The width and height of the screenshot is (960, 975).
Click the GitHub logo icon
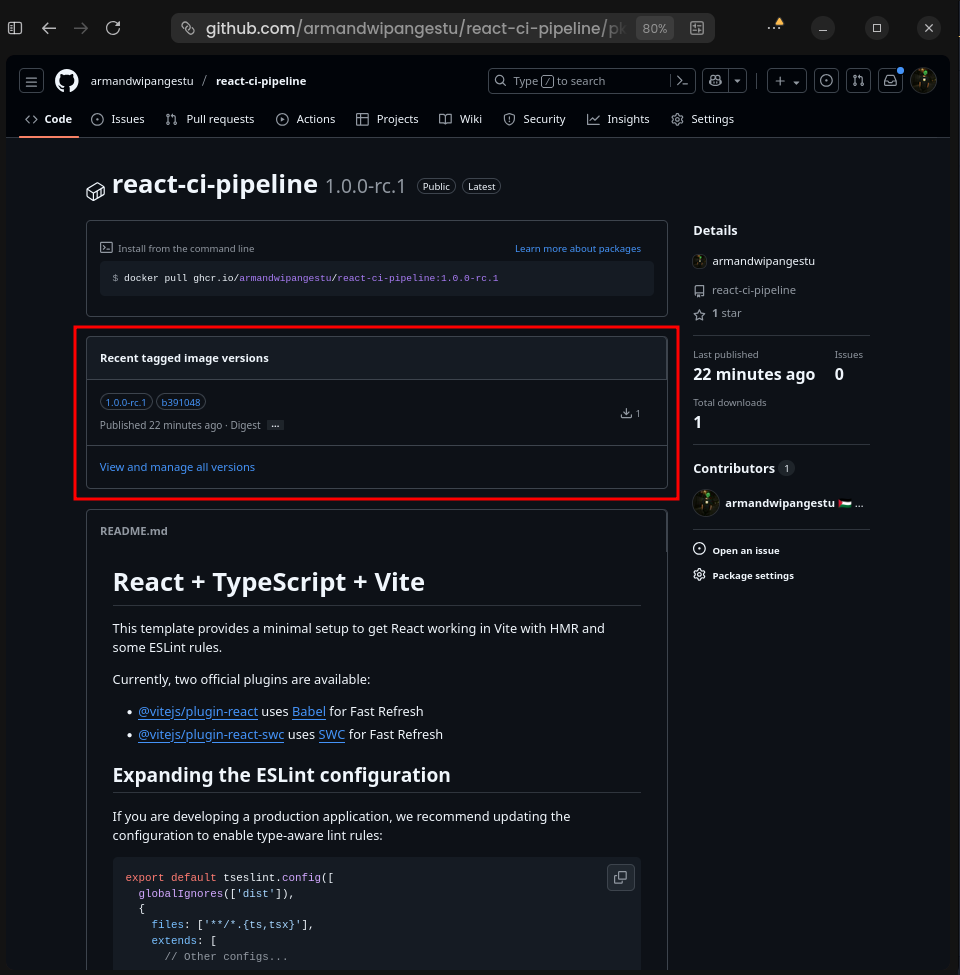(66, 80)
